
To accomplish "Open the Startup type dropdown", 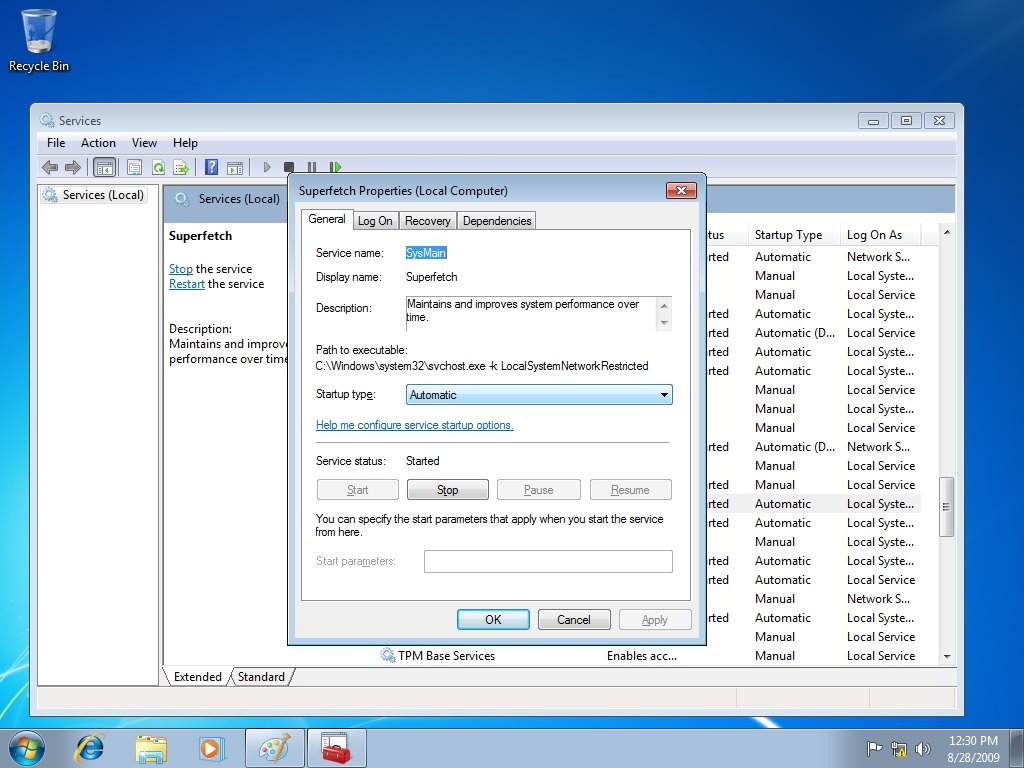I will [539, 395].
